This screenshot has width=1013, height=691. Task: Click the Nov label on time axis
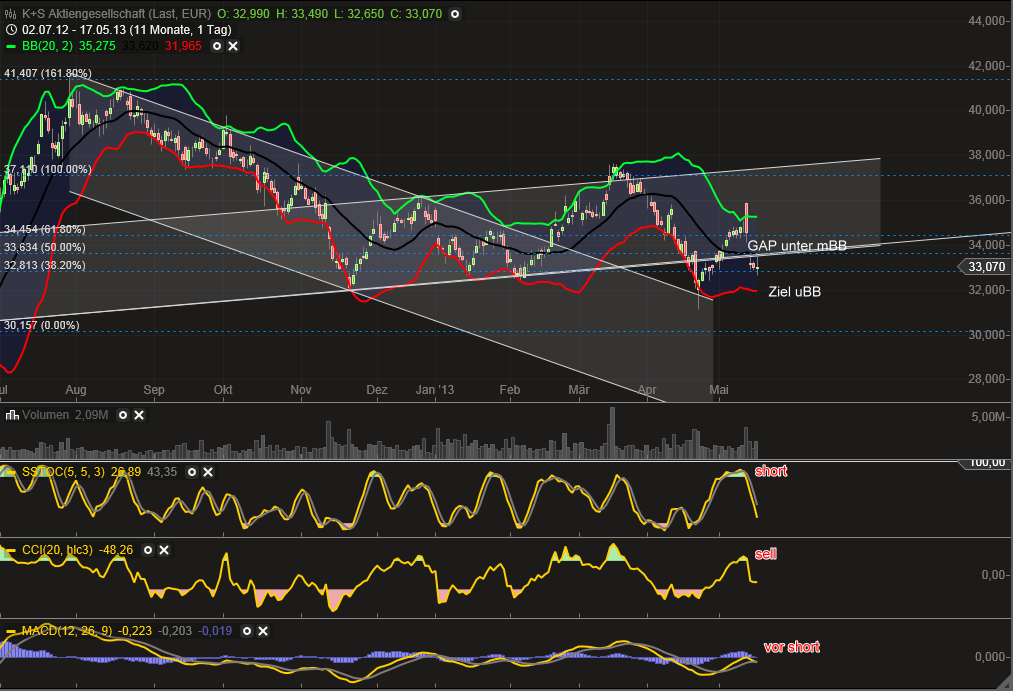pos(300,389)
